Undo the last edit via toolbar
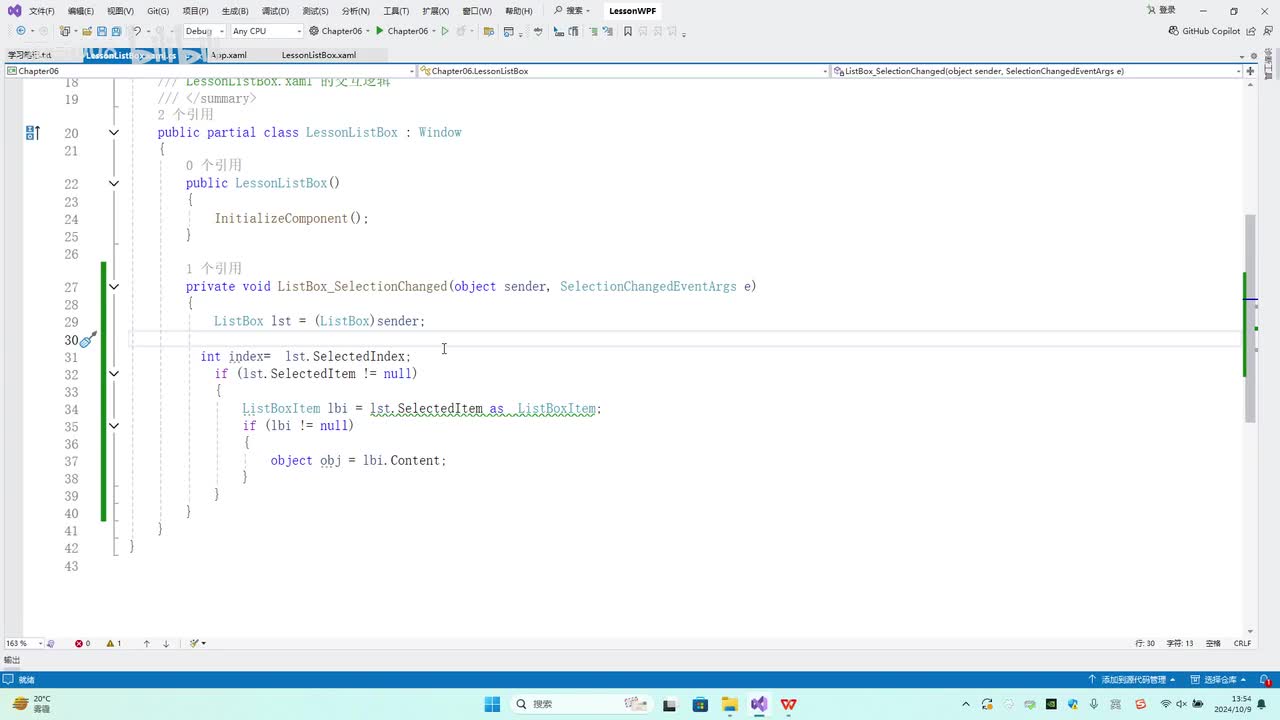Viewport: 1280px width, 720px height. (x=137, y=31)
